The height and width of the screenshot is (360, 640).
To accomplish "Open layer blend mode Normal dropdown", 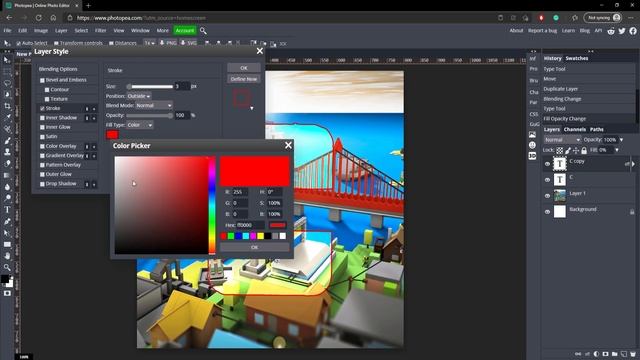I will click(562, 140).
